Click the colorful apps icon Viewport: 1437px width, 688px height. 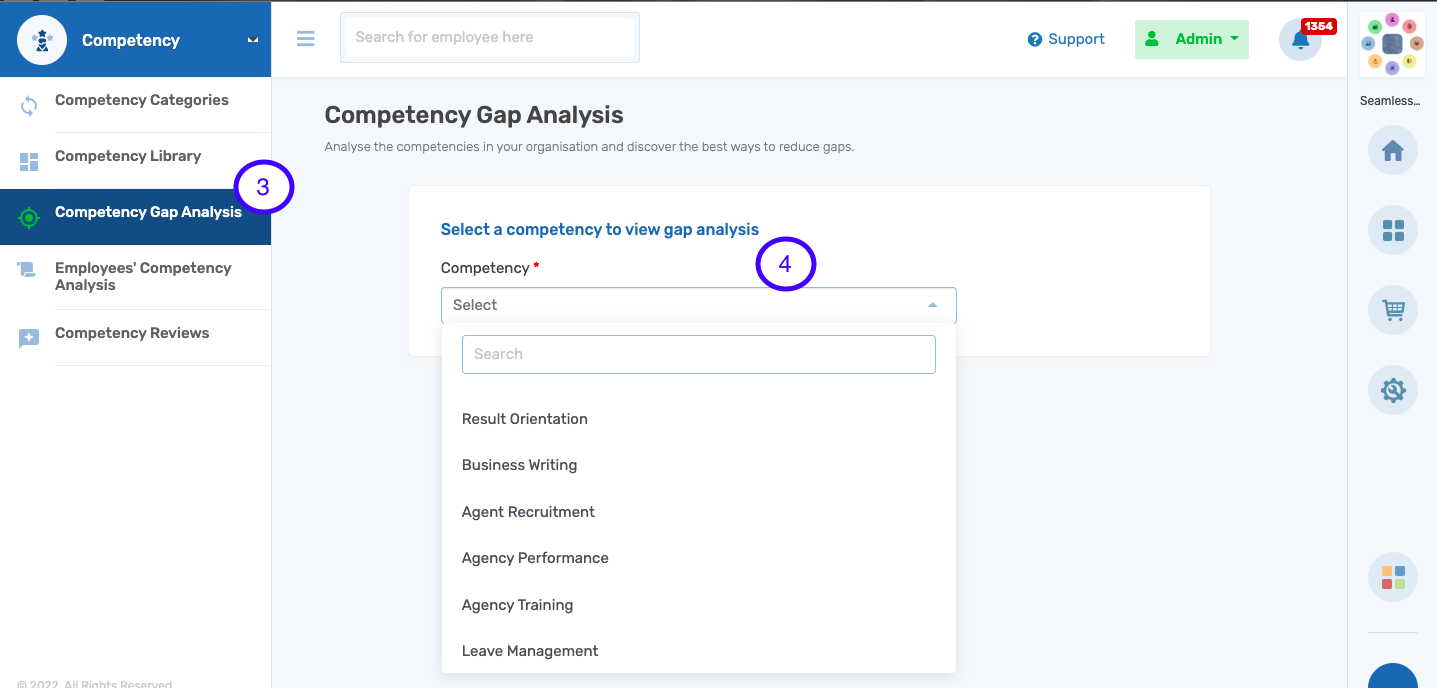(1392, 577)
